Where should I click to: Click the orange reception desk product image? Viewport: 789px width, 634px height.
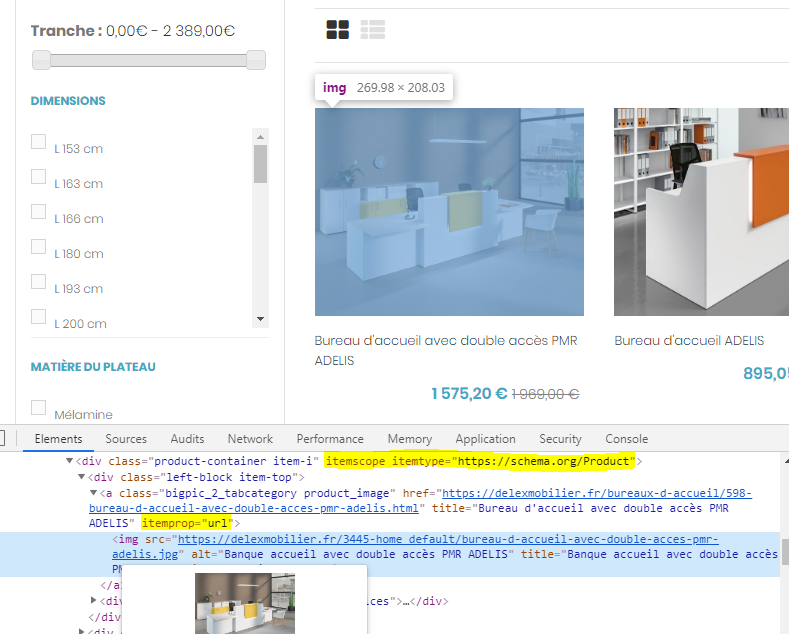pos(701,212)
